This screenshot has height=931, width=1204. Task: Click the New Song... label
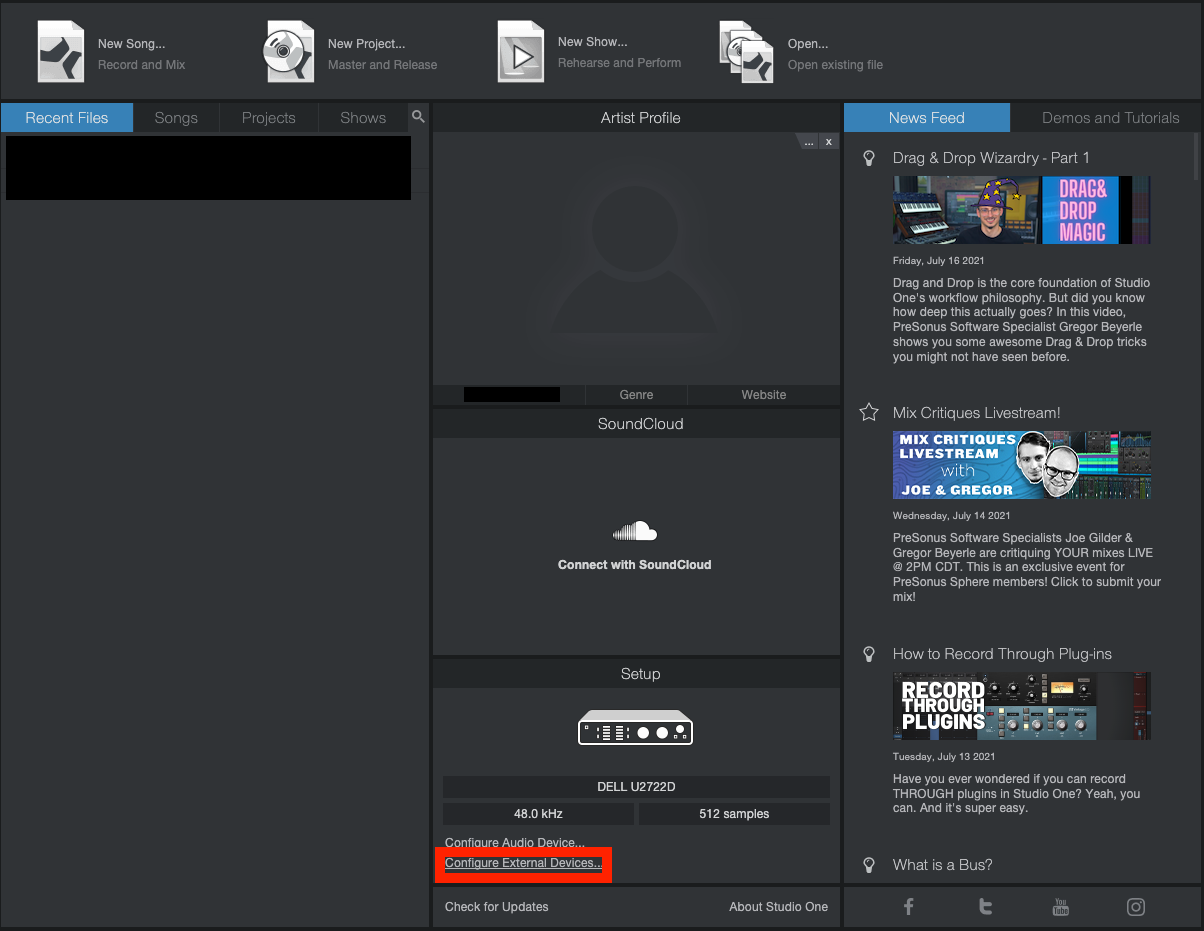tap(131, 44)
